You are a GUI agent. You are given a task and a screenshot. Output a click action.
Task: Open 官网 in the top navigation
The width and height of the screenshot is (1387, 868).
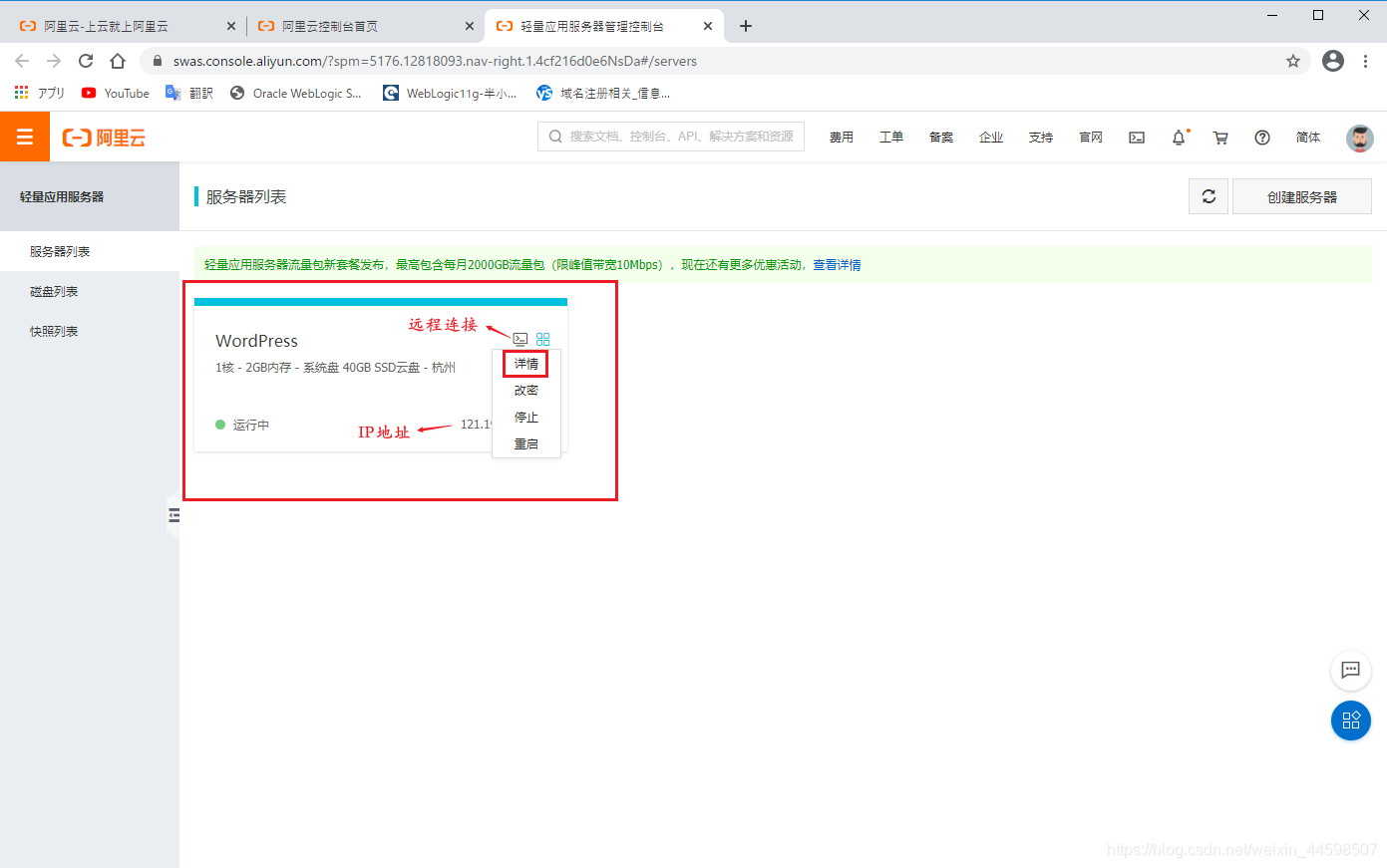1091,138
